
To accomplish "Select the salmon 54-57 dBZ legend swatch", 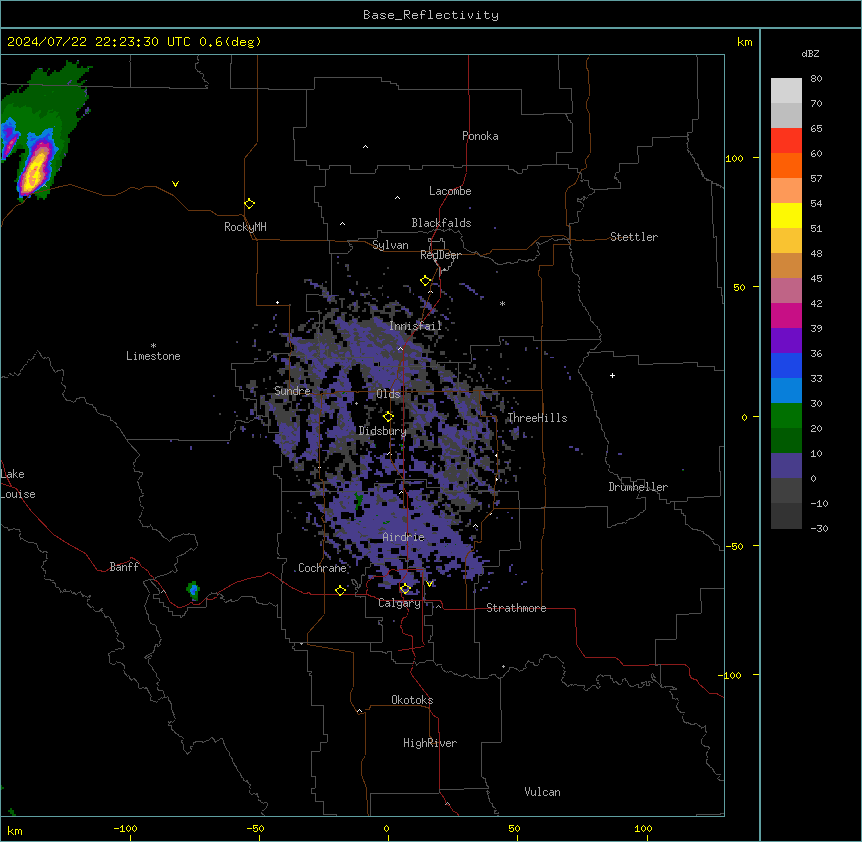I will click(x=786, y=191).
